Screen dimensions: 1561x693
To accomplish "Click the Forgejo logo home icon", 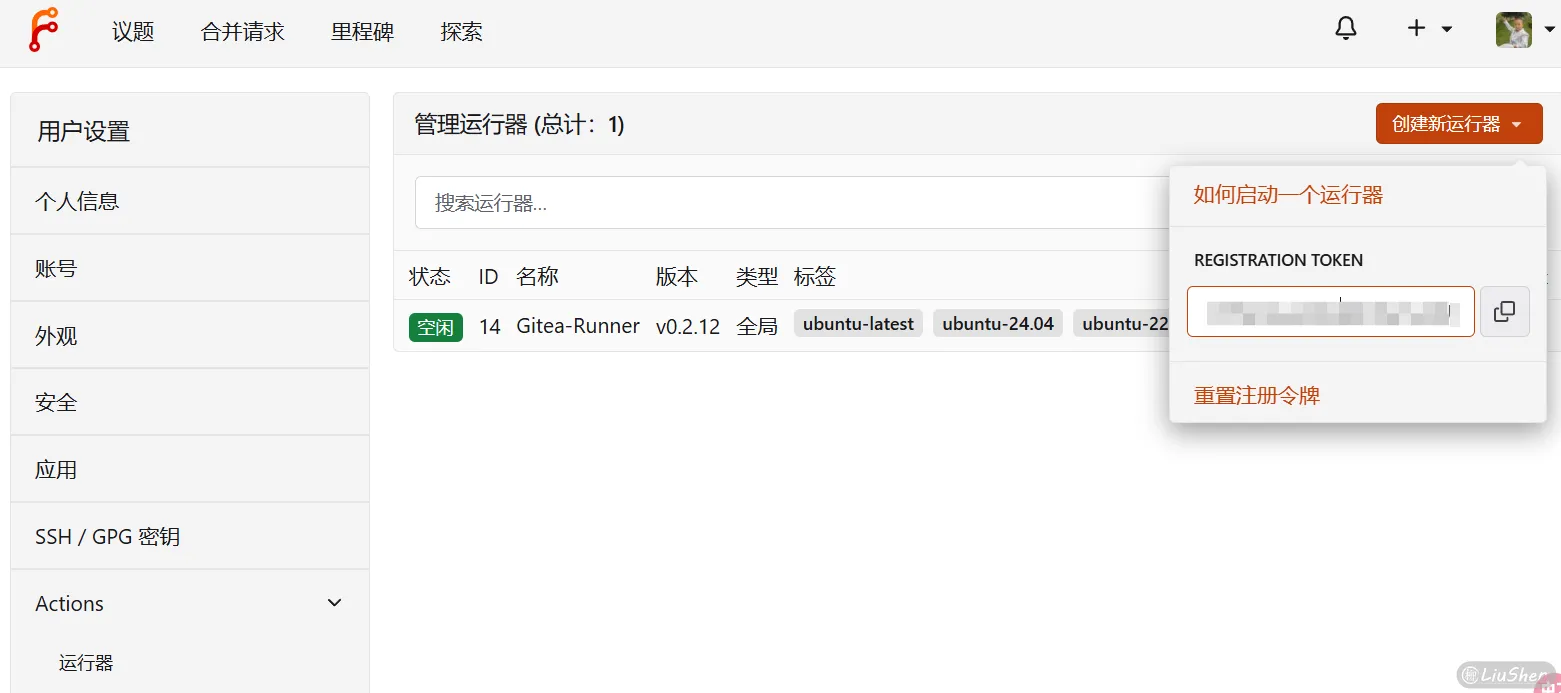I will (43, 30).
